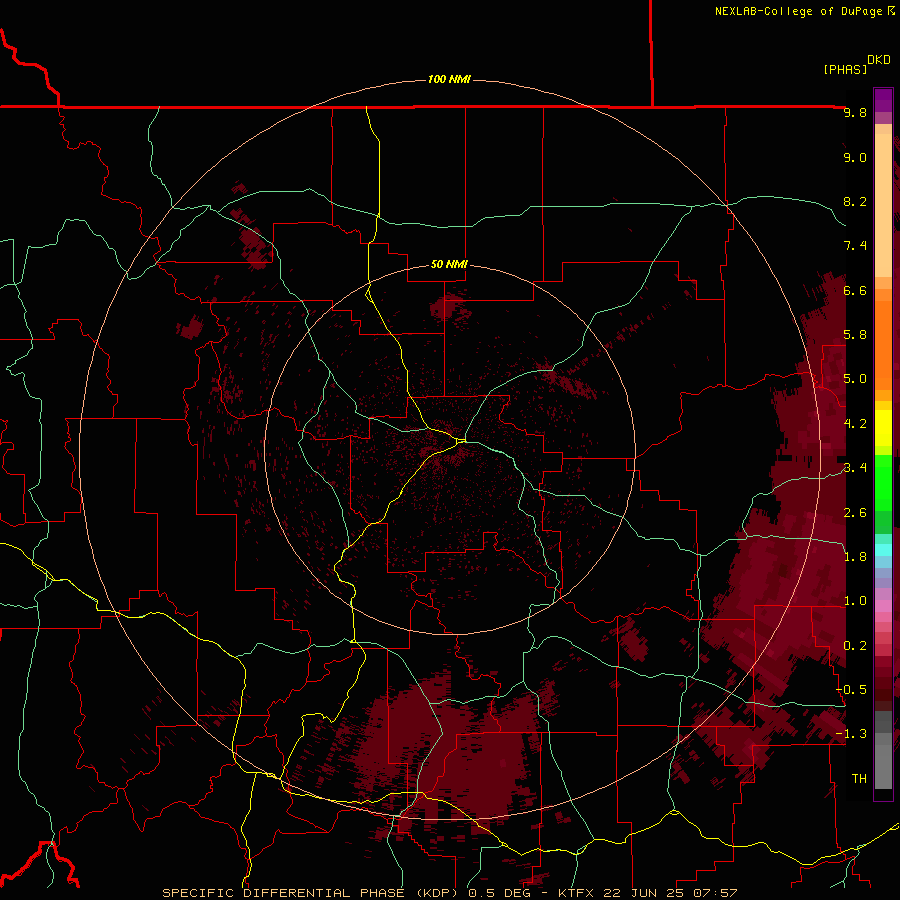Click the legend value '9.8'

pyautogui.click(x=855, y=112)
